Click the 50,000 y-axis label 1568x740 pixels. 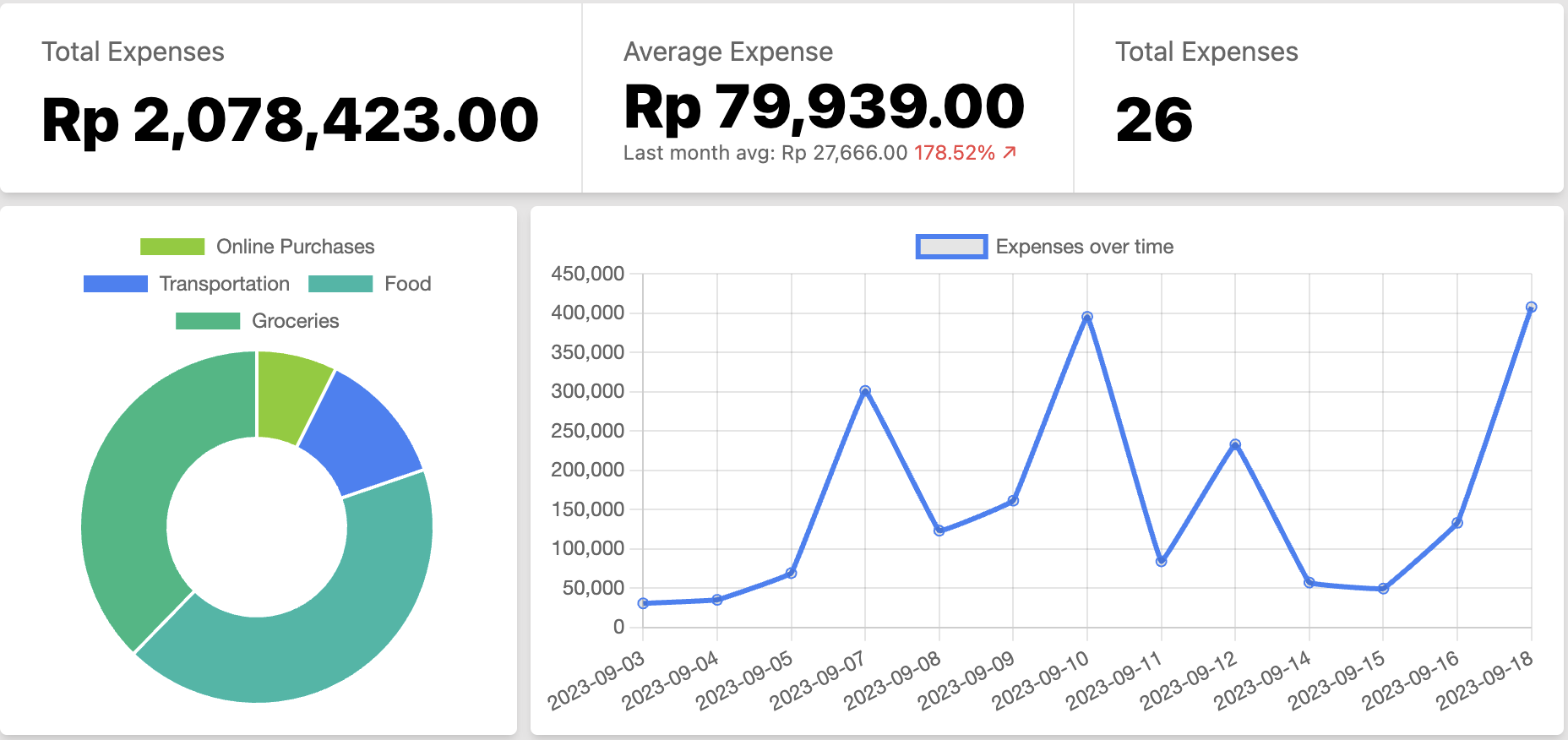point(593,588)
